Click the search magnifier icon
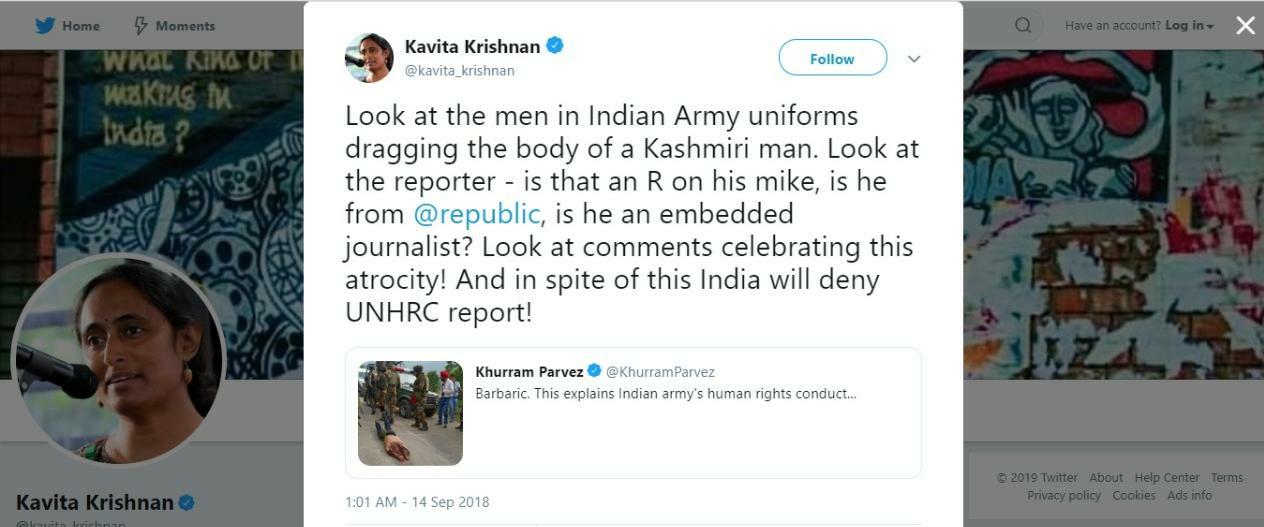The width and height of the screenshot is (1264, 527). tap(1022, 25)
